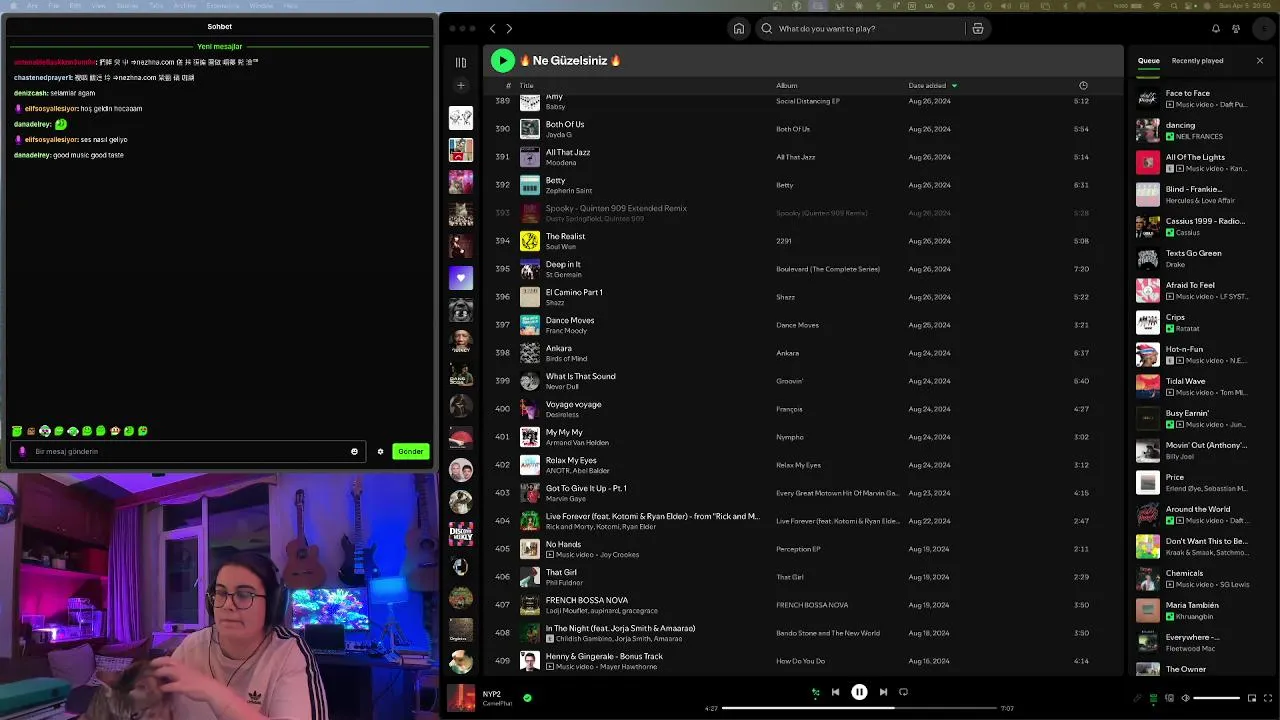Open Spotify notifications bell
This screenshot has height=720, width=1280.
point(1216,28)
